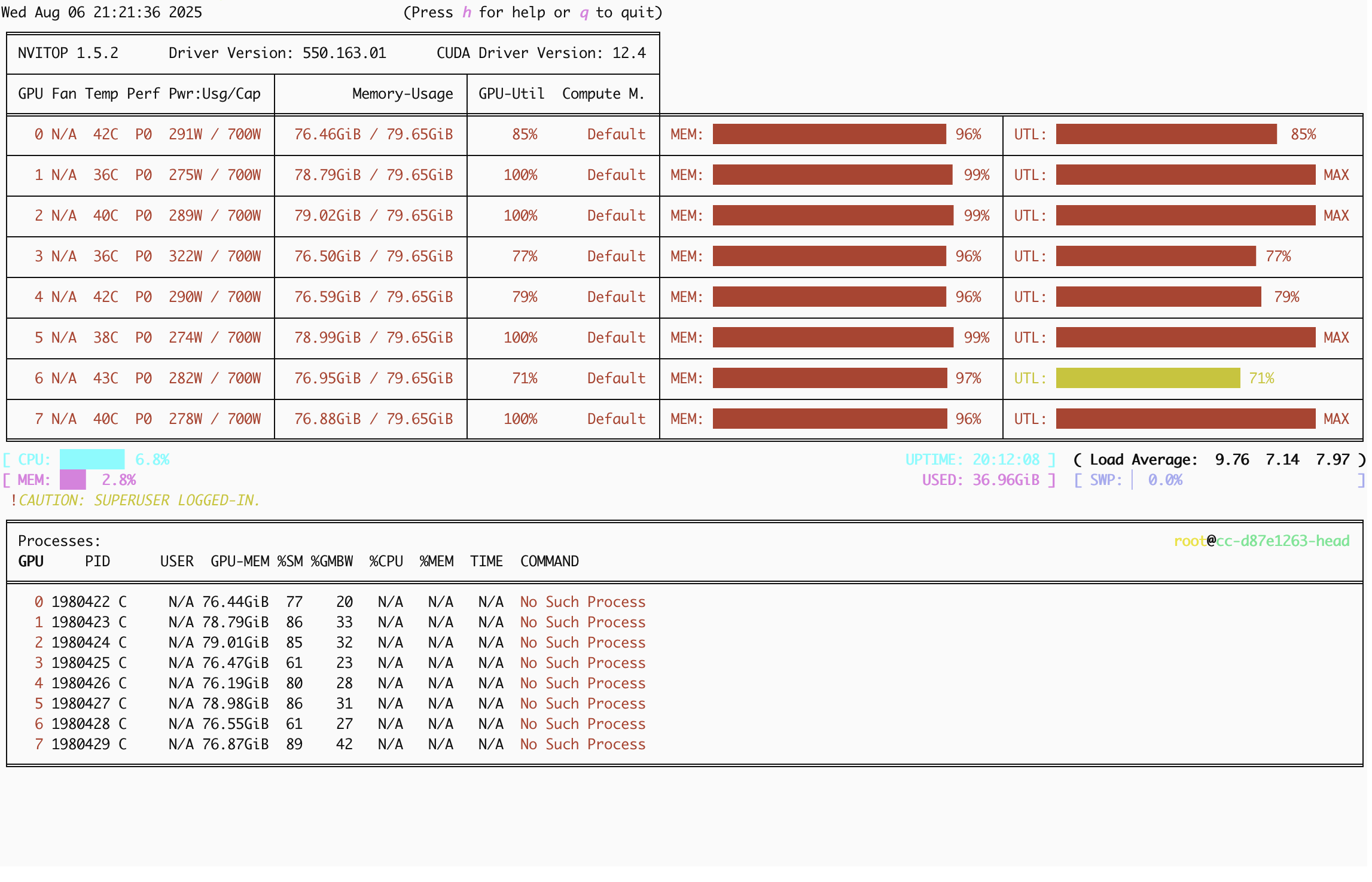This screenshot has width=1372, height=882.
Task: Click the purple host MEM bar
Action: 73,480
